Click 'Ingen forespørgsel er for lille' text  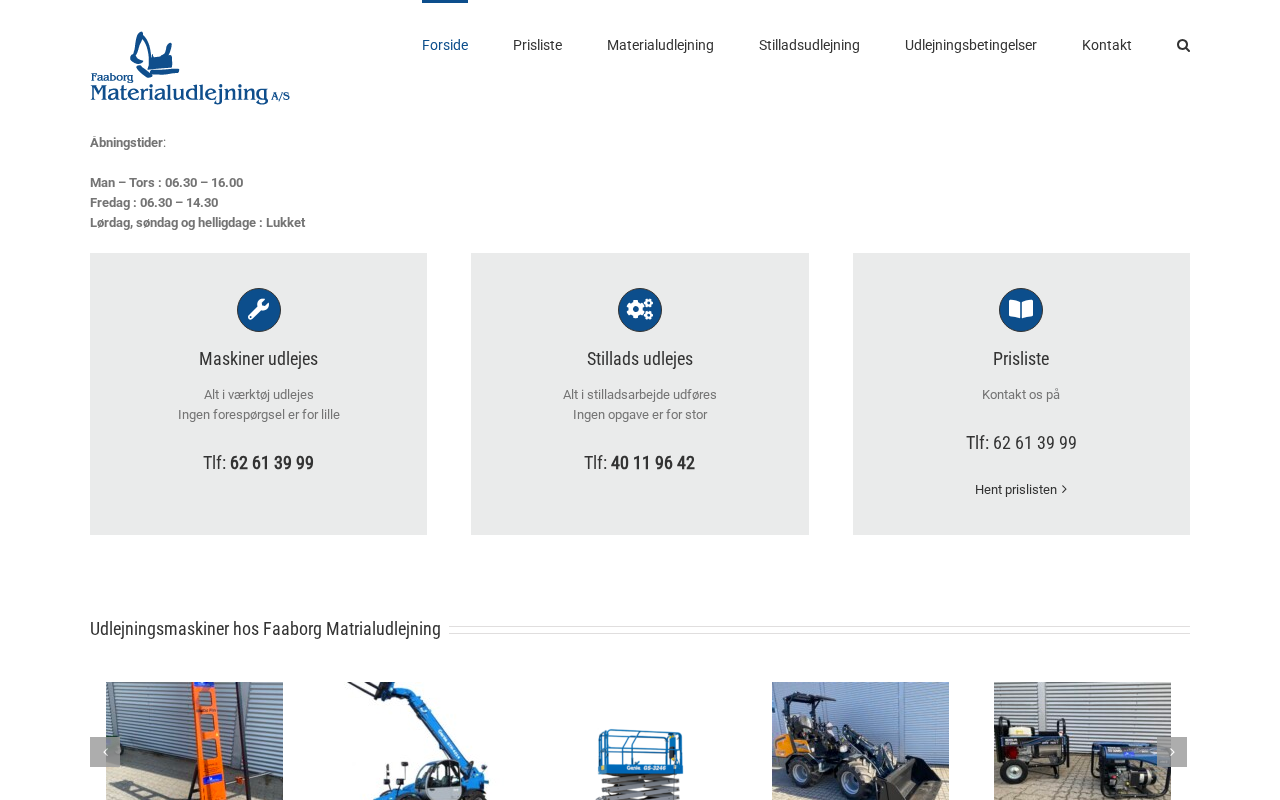(259, 415)
